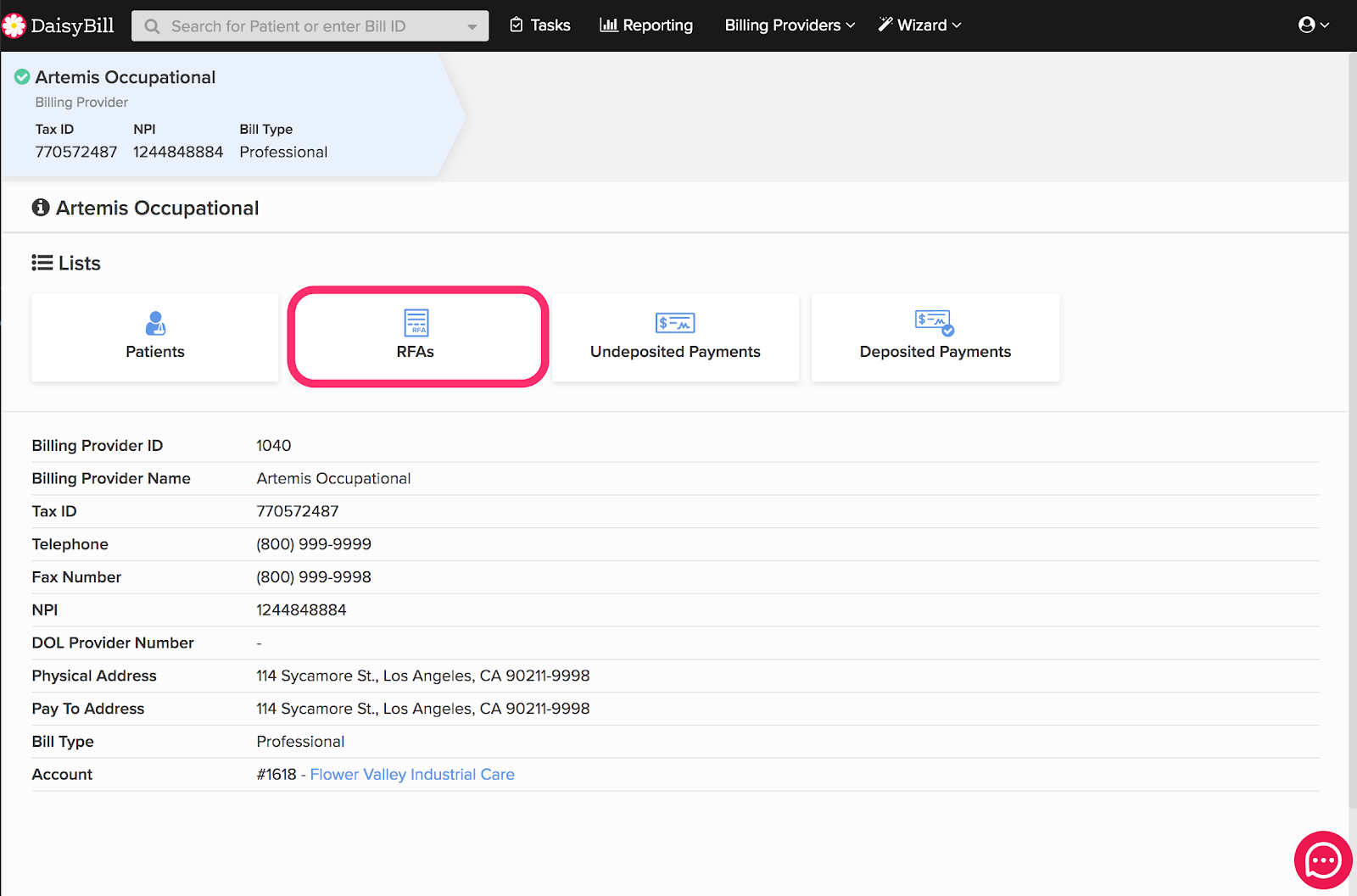The width and height of the screenshot is (1357, 896).
Task: Click the page vertical scrollbar
Action: (x=1352, y=432)
